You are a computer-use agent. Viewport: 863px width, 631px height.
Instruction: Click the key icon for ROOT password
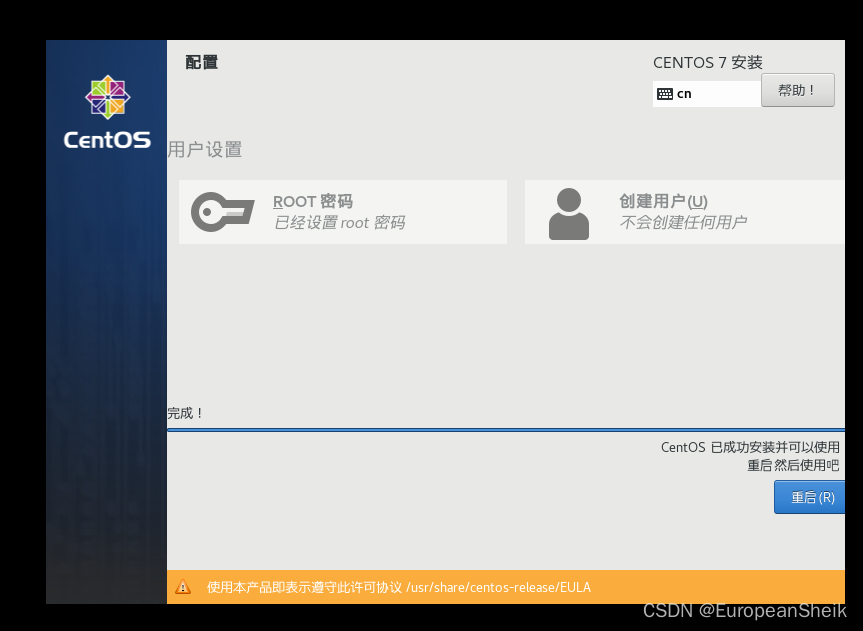pos(222,212)
